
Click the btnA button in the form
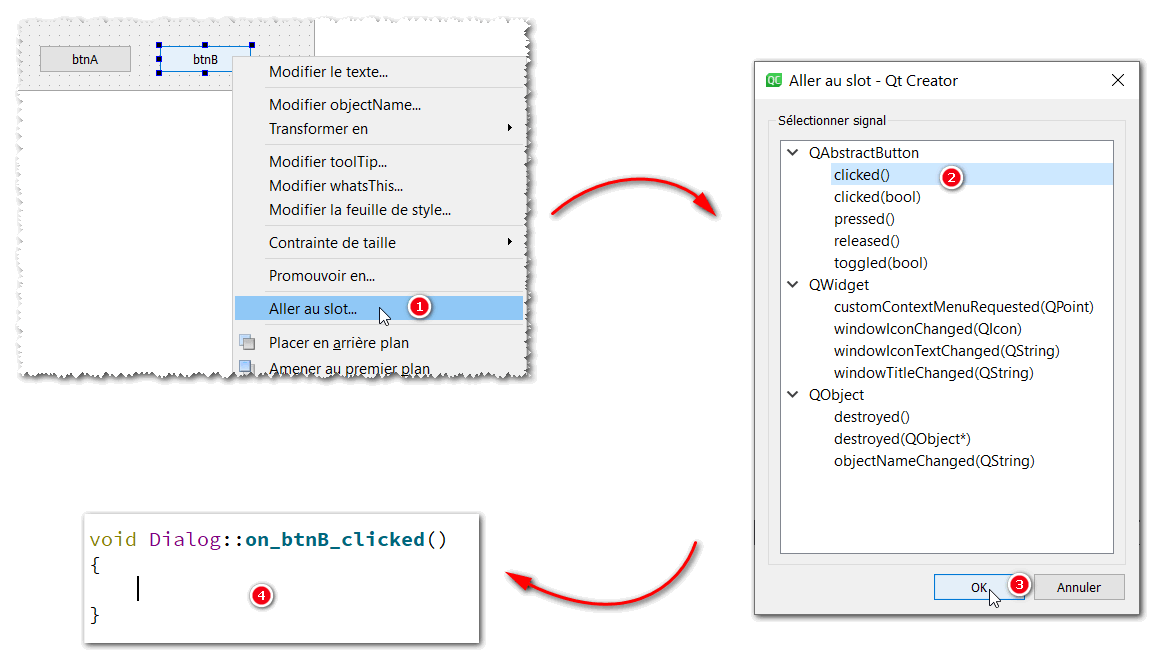pos(85,60)
